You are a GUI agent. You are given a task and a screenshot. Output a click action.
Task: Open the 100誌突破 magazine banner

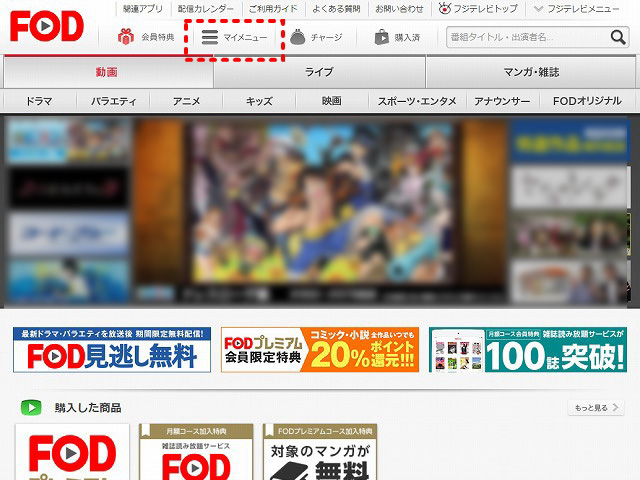click(x=528, y=350)
